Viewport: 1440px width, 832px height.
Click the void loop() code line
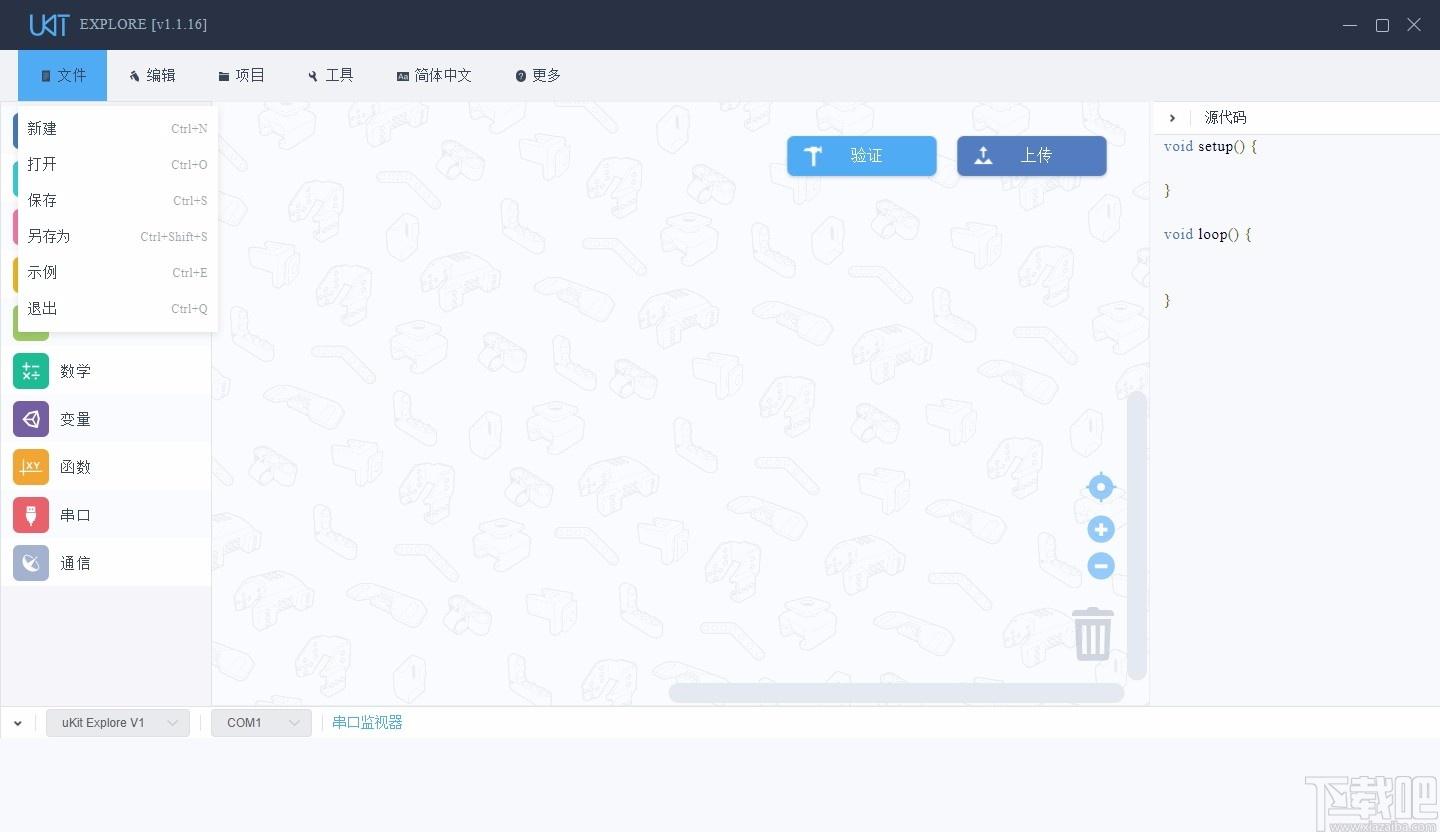[1208, 234]
